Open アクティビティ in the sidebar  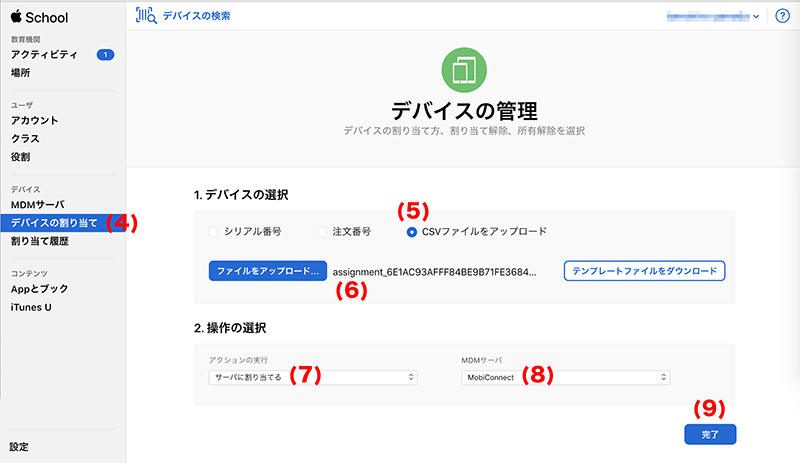tap(44, 55)
